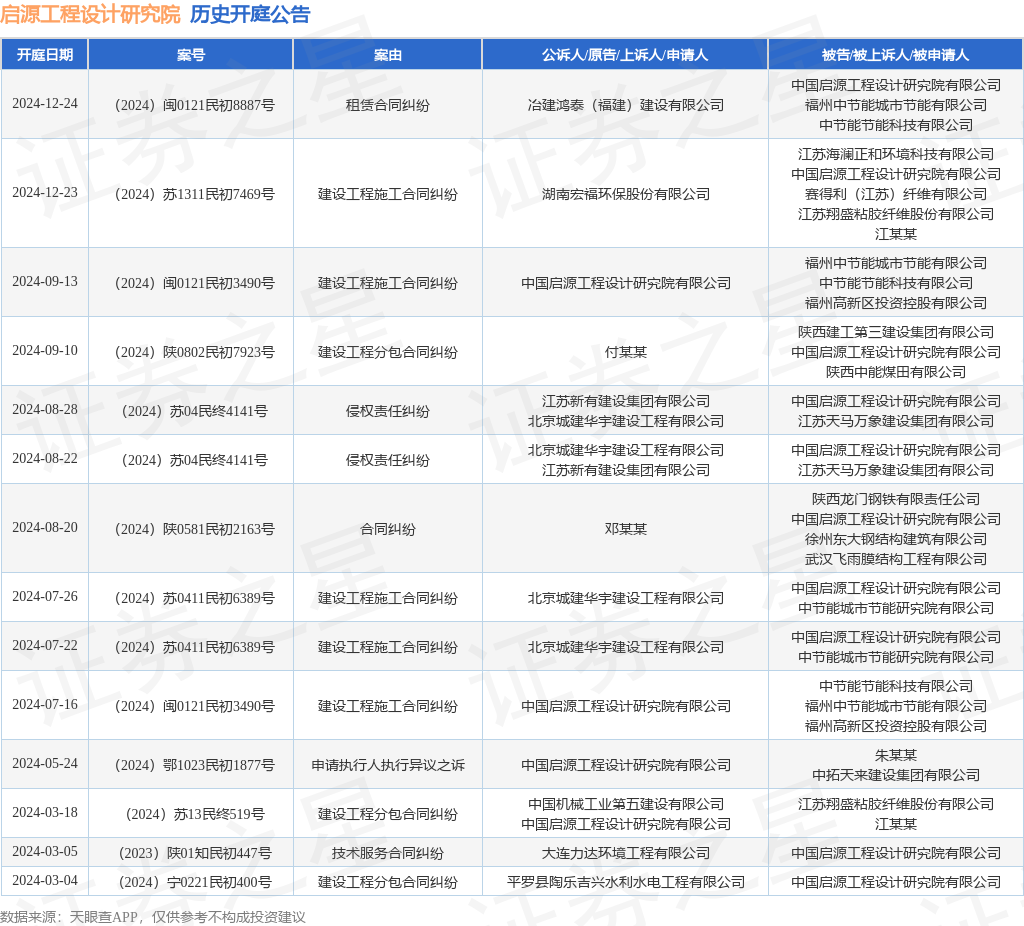This screenshot has width=1024, height=926.
Task: Click the date 2024-03-04
Action: click(45, 881)
